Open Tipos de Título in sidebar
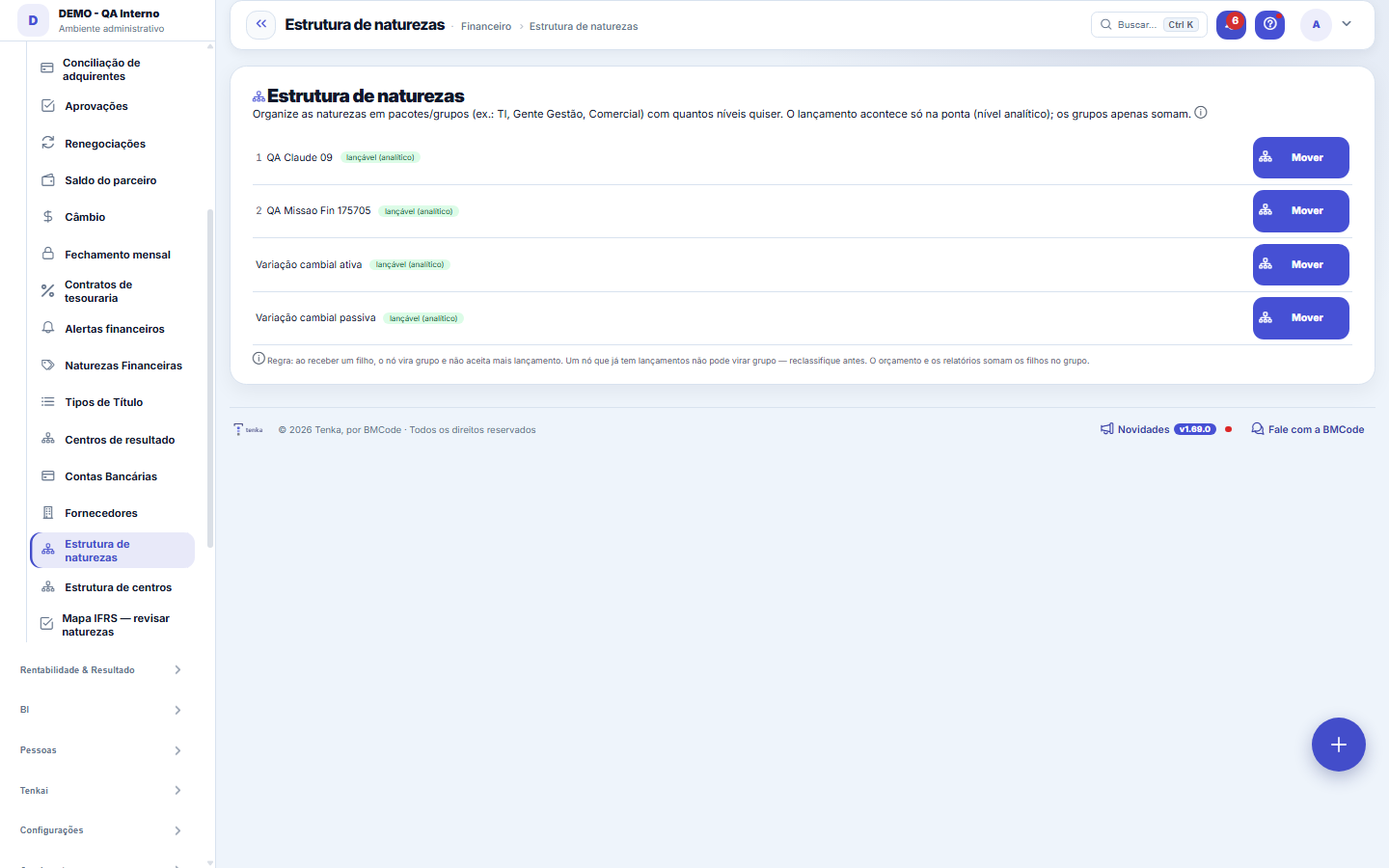Image resolution: width=1389 pixels, height=868 pixels. coord(112,402)
